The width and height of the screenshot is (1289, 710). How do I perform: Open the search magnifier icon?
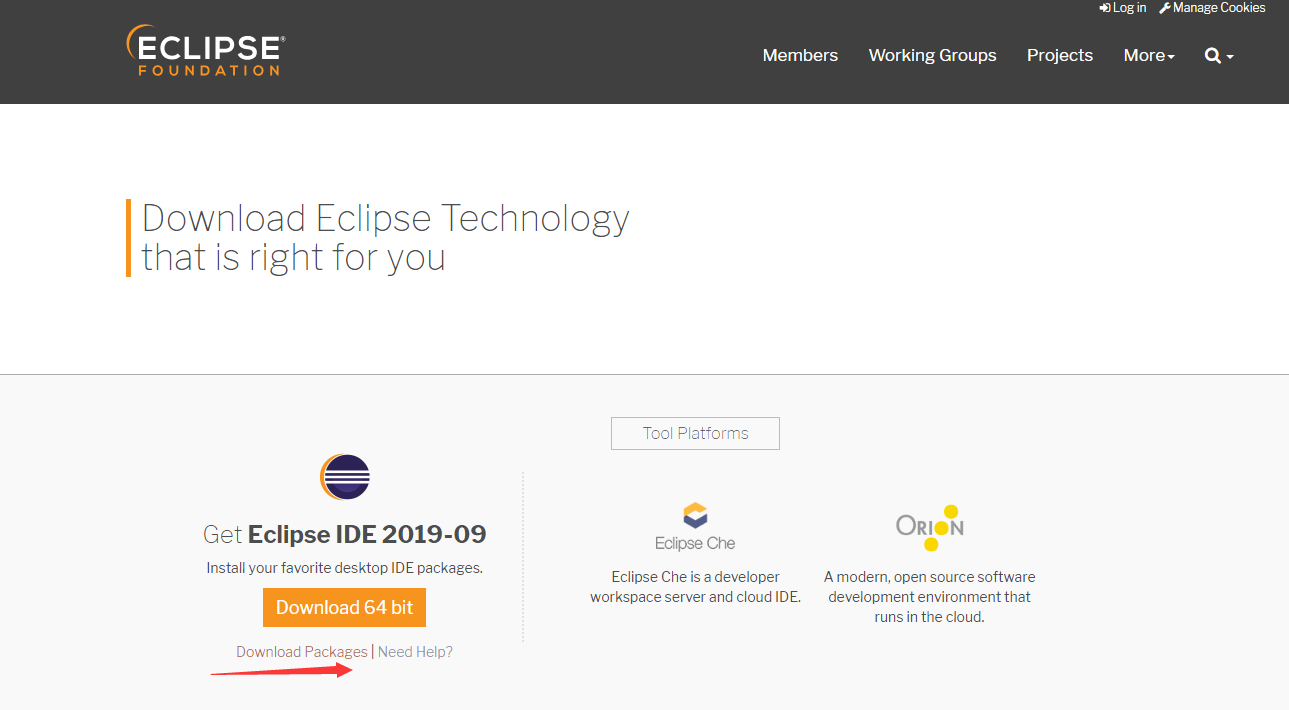click(x=1212, y=56)
